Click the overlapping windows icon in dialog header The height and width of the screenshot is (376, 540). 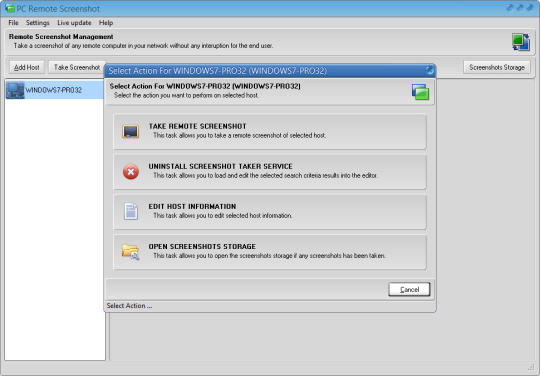420,92
